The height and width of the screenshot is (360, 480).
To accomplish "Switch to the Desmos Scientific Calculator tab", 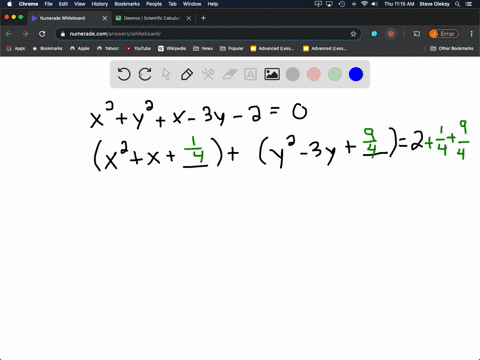I will 152,18.
